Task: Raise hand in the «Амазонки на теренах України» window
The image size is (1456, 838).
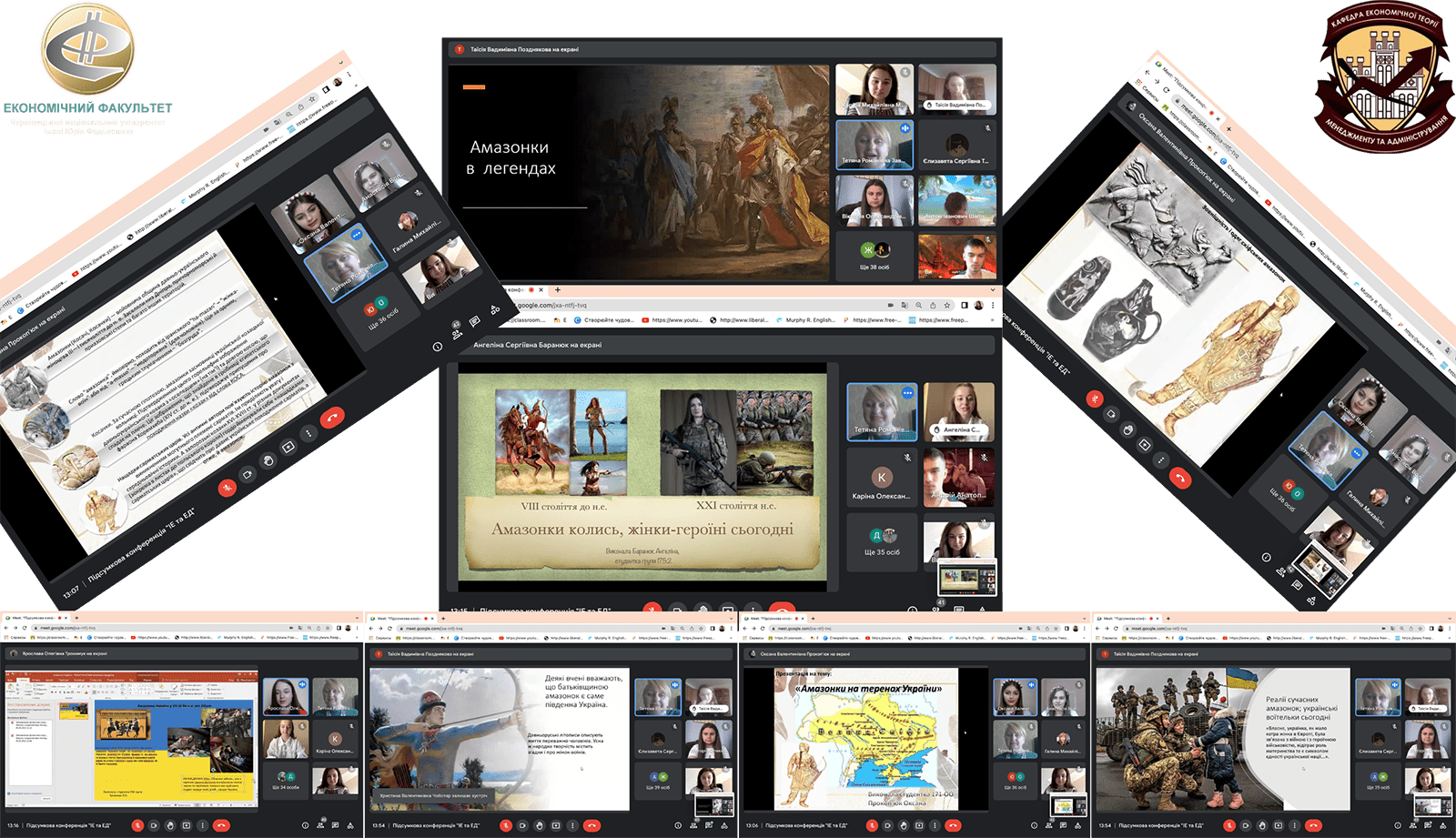Action: tap(905, 825)
